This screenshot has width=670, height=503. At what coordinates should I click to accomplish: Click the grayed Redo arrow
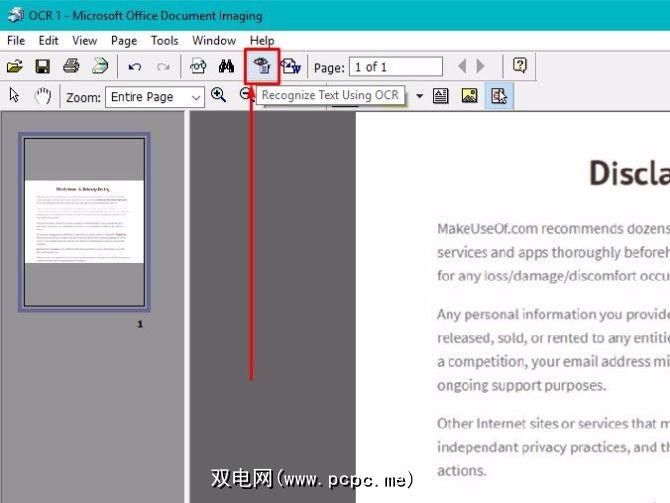click(163, 67)
